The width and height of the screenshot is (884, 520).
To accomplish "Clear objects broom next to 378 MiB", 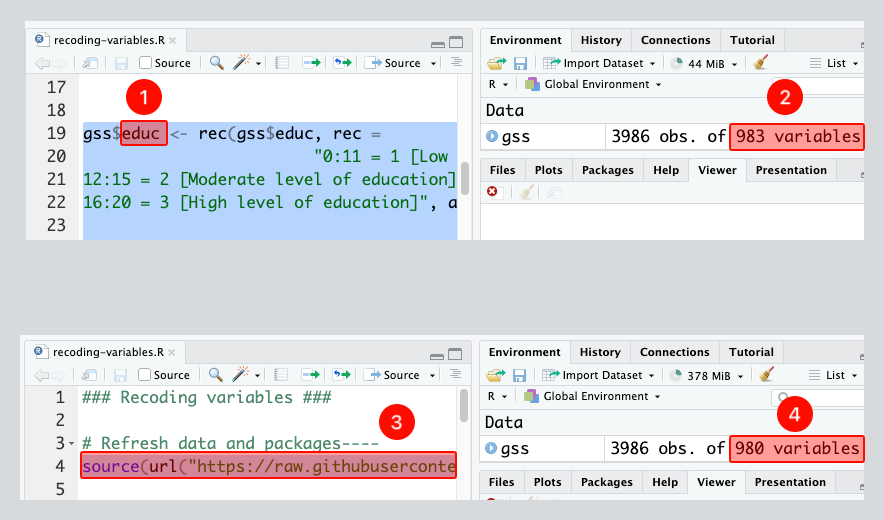I will (766, 374).
